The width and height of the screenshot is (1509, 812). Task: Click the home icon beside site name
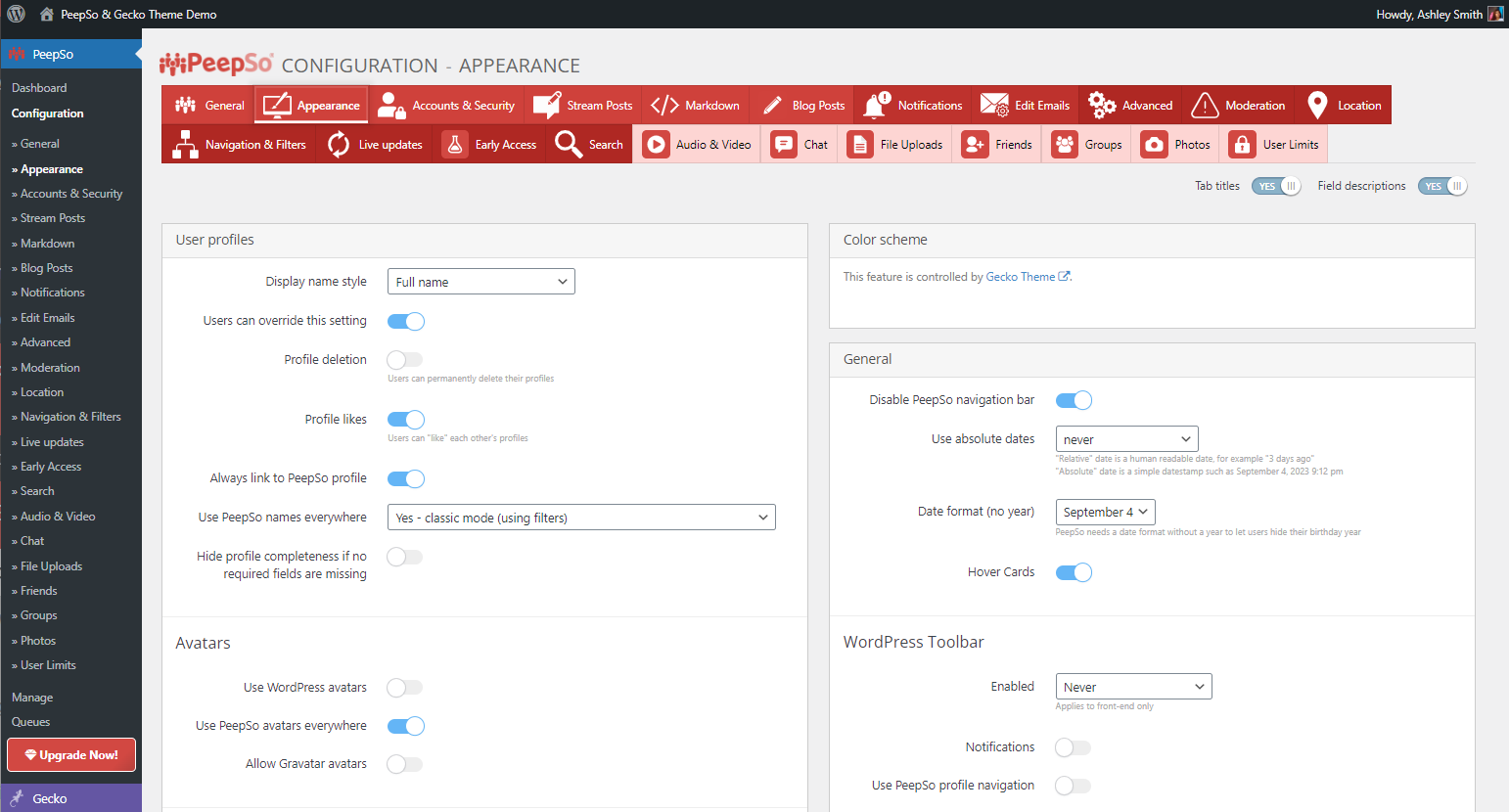[46, 14]
